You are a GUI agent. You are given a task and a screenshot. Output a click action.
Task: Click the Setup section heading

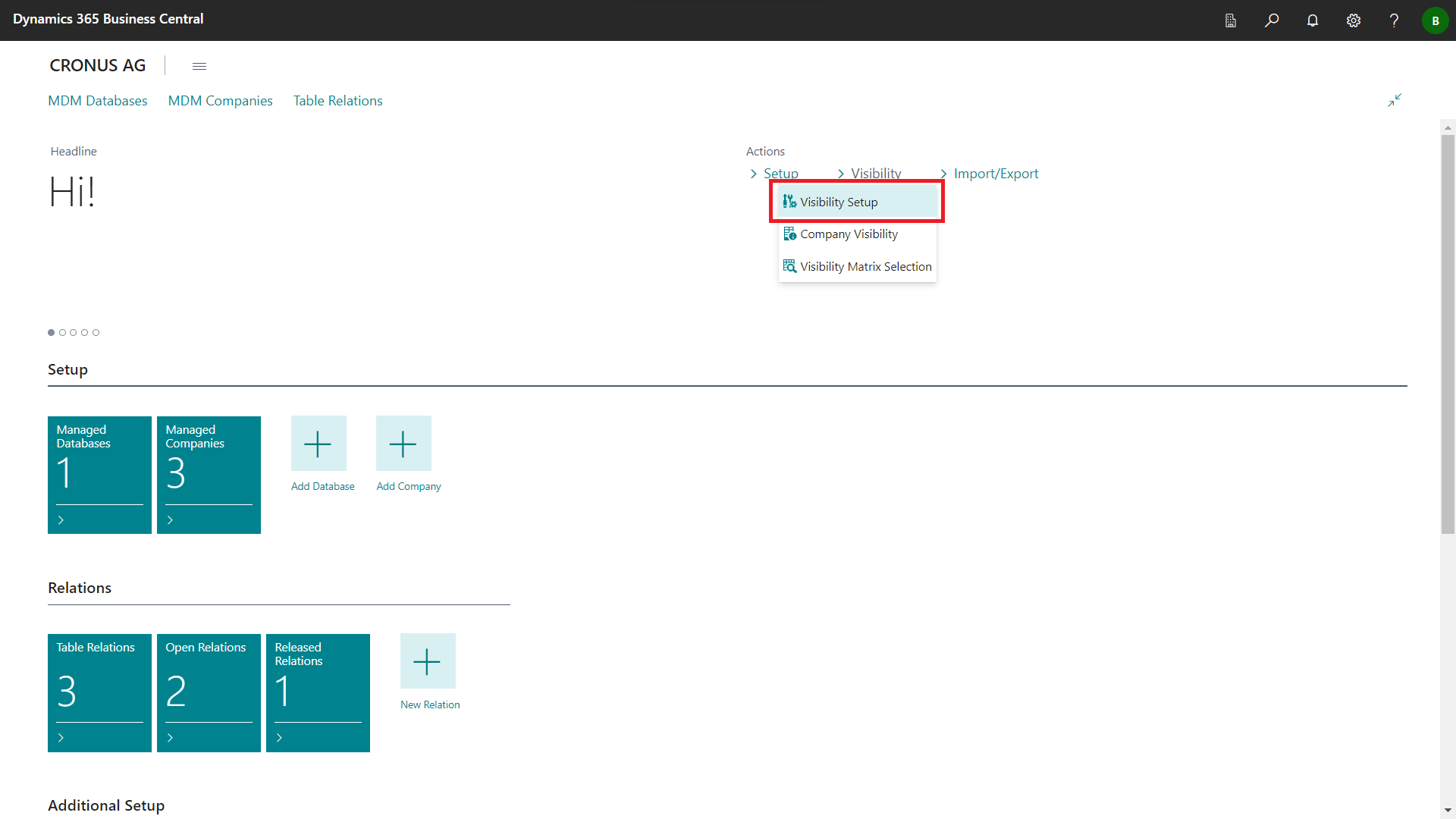(x=67, y=369)
